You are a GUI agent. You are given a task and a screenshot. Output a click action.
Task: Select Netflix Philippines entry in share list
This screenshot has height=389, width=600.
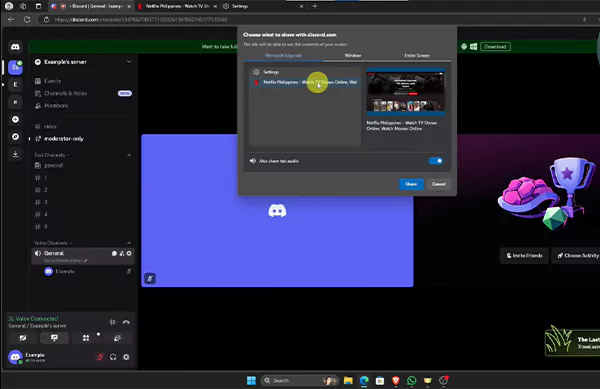coord(305,82)
